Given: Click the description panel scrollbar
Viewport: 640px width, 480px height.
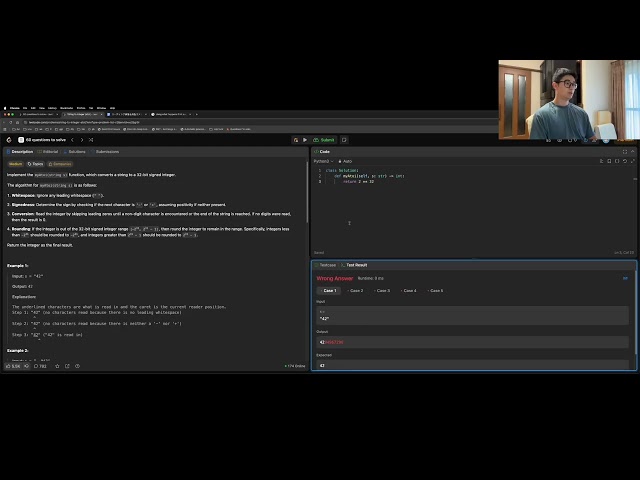Looking at the screenshot, I should click(307, 192).
